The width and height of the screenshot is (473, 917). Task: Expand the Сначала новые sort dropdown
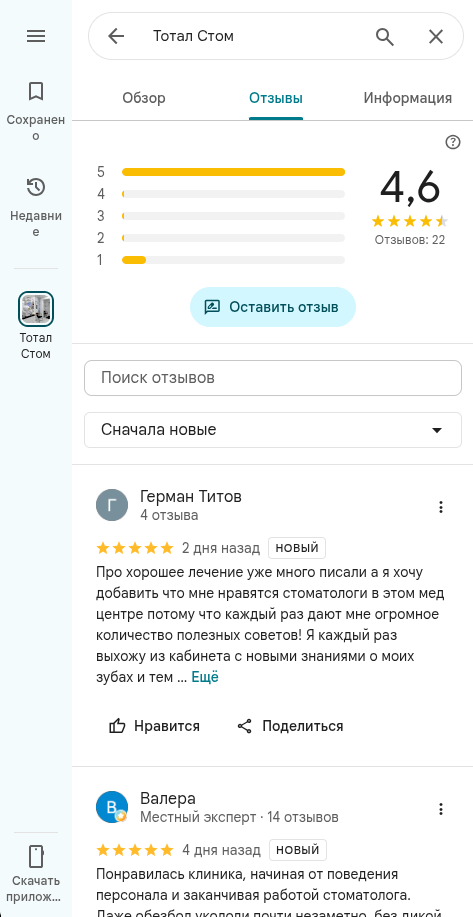tap(273, 430)
